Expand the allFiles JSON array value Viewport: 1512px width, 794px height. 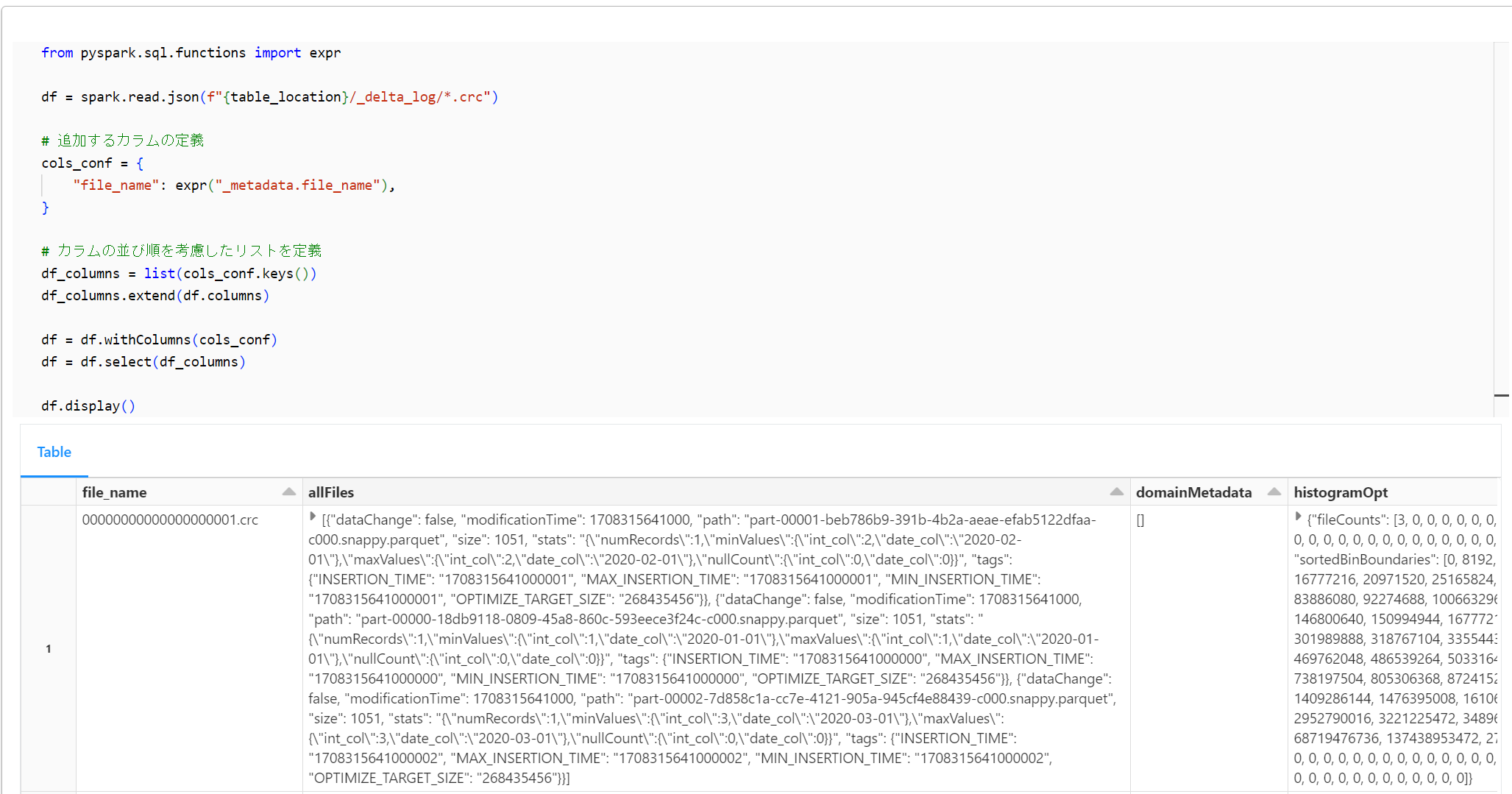coord(313,517)
